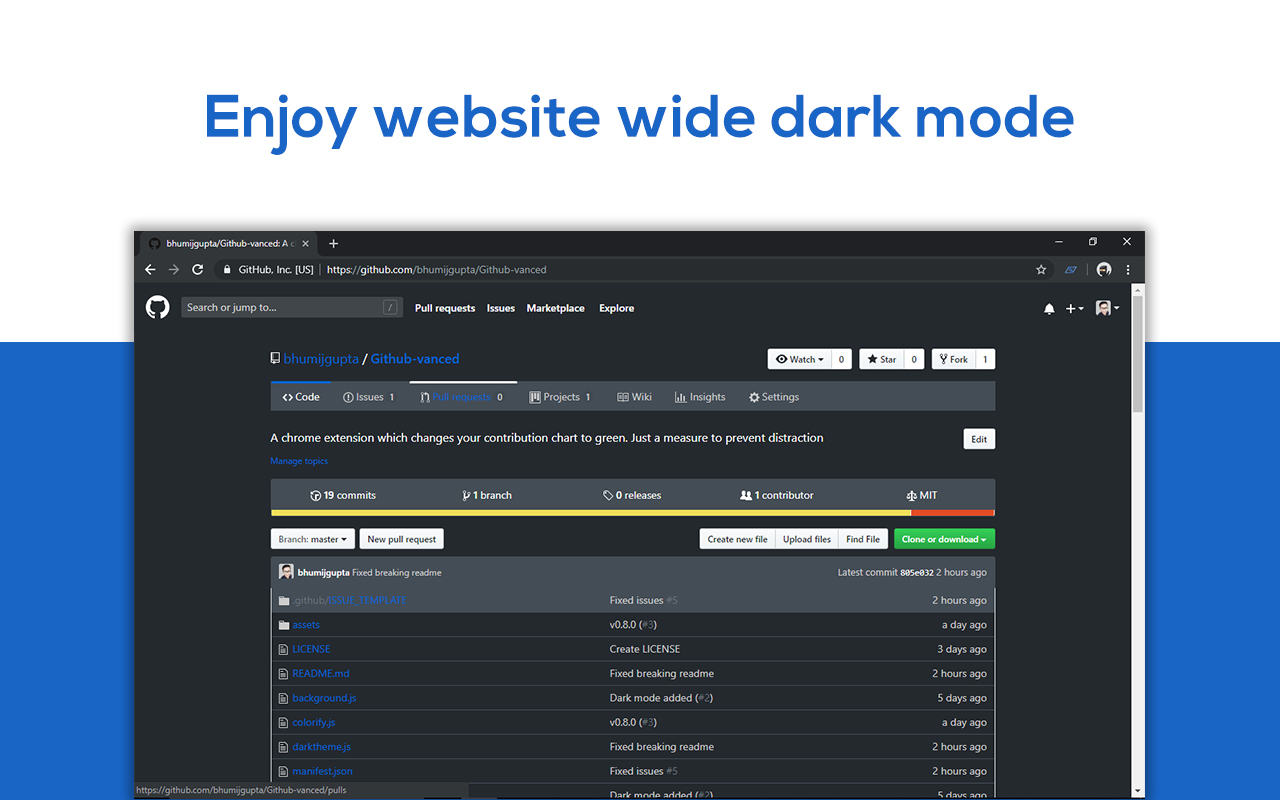Screen dimensions: 1280x800
Task: View 1 branch
Action: [487, 495]
